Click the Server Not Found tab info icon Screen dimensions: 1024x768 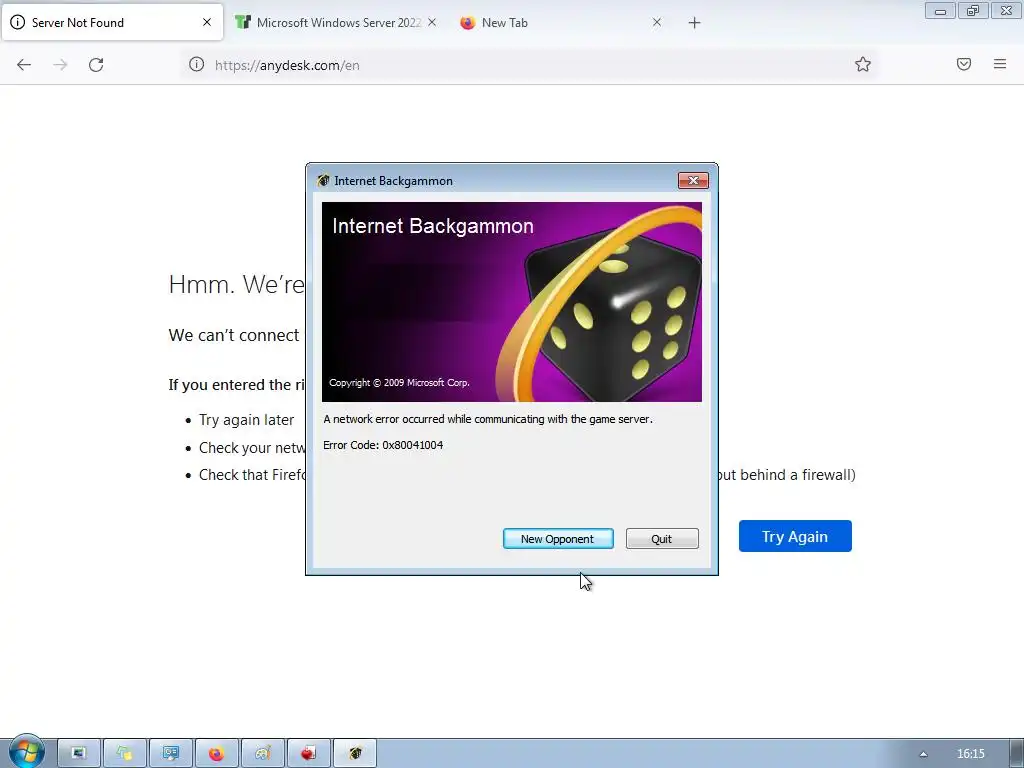18,22
